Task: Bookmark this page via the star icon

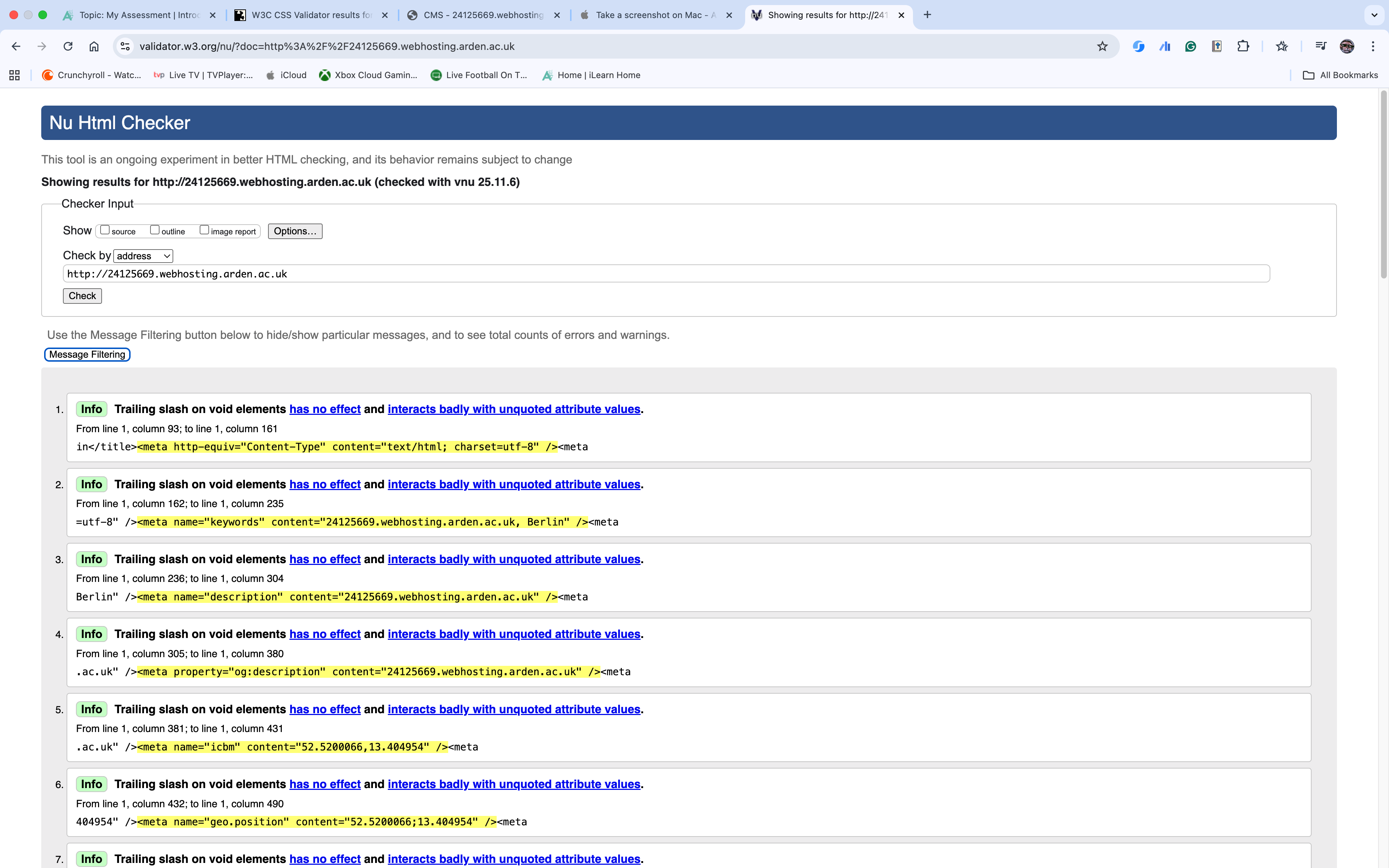Action: pos(1102,47)
